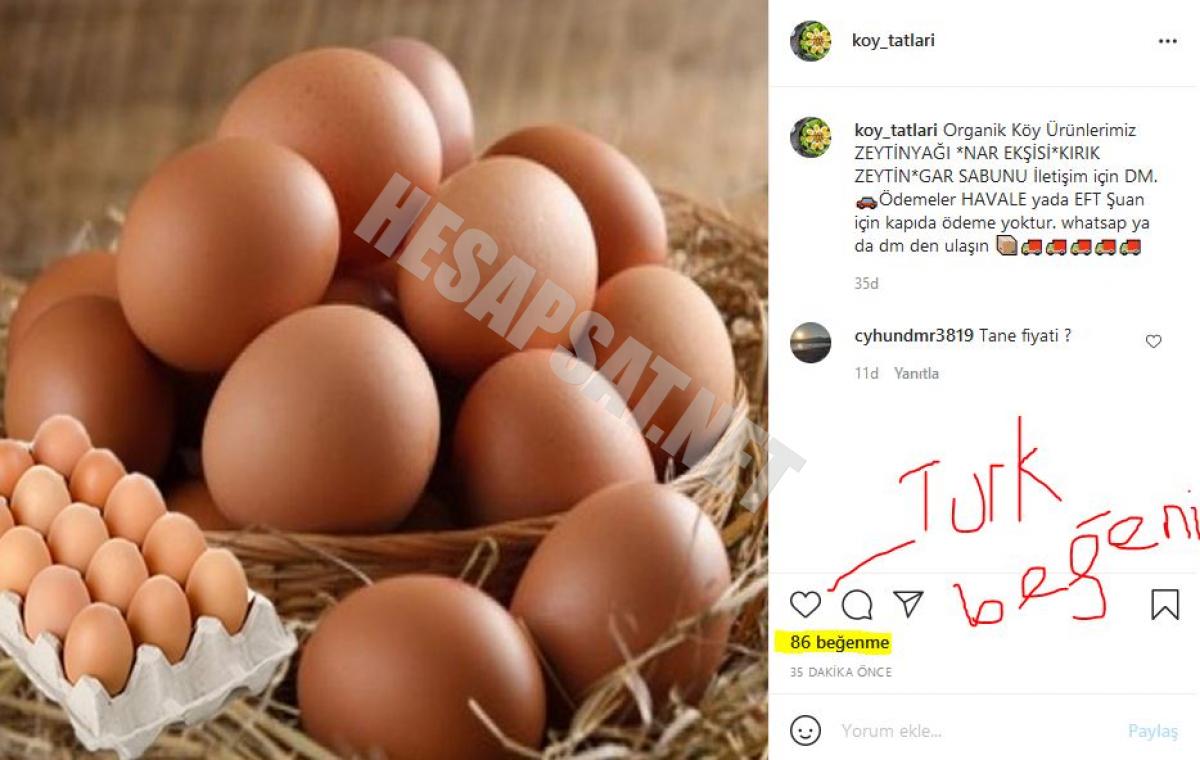Open the emoji picker smiley icon
1200x760 pixels.
(x=805, y=731)
